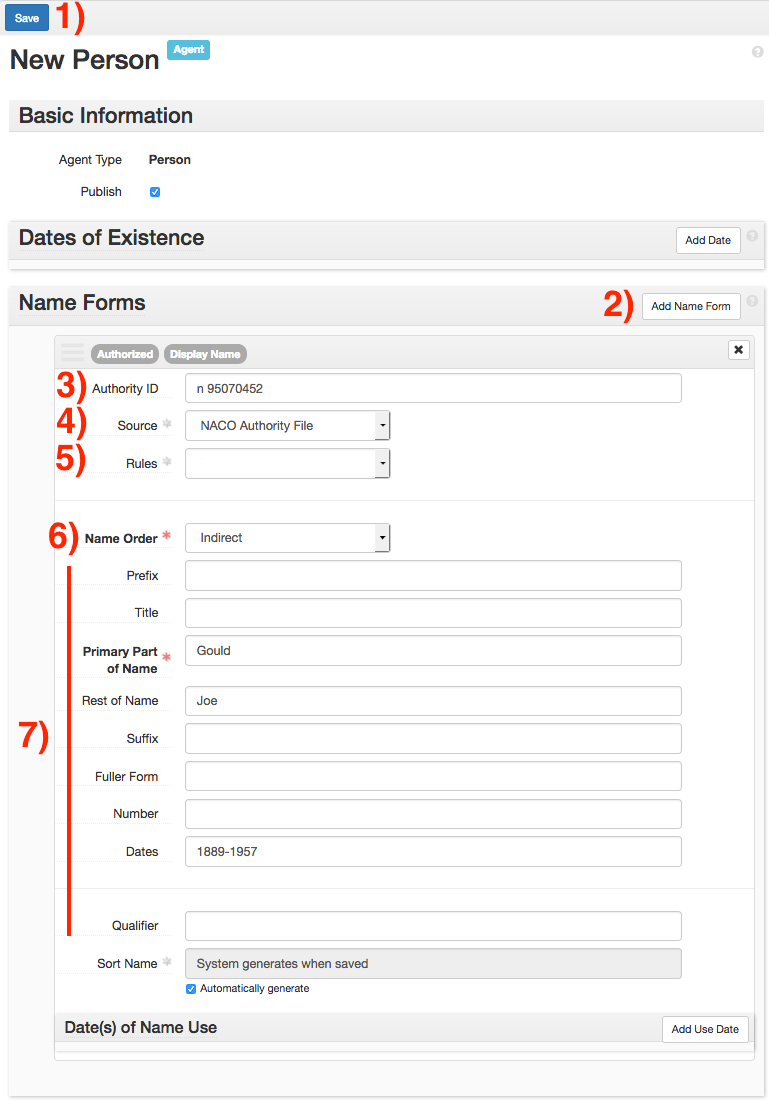769x1103 pixels.
Task: Click the Authorized badge
Action: 125,354
